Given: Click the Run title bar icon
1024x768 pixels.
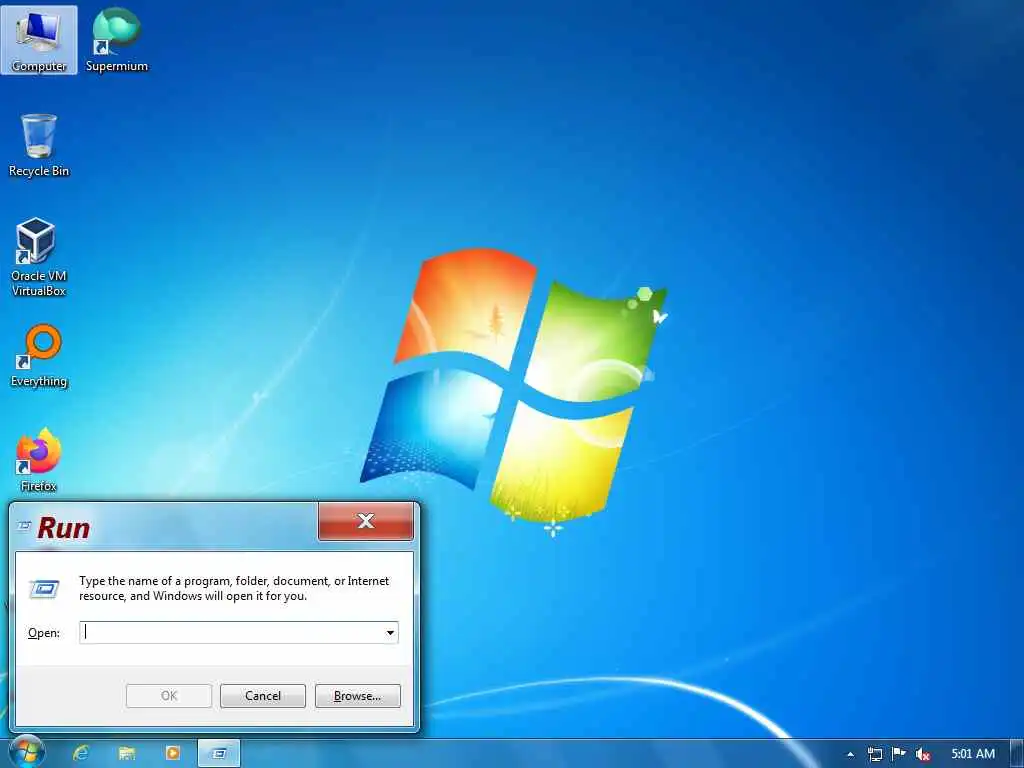Looking at the screenshot, I should [24, 526].
